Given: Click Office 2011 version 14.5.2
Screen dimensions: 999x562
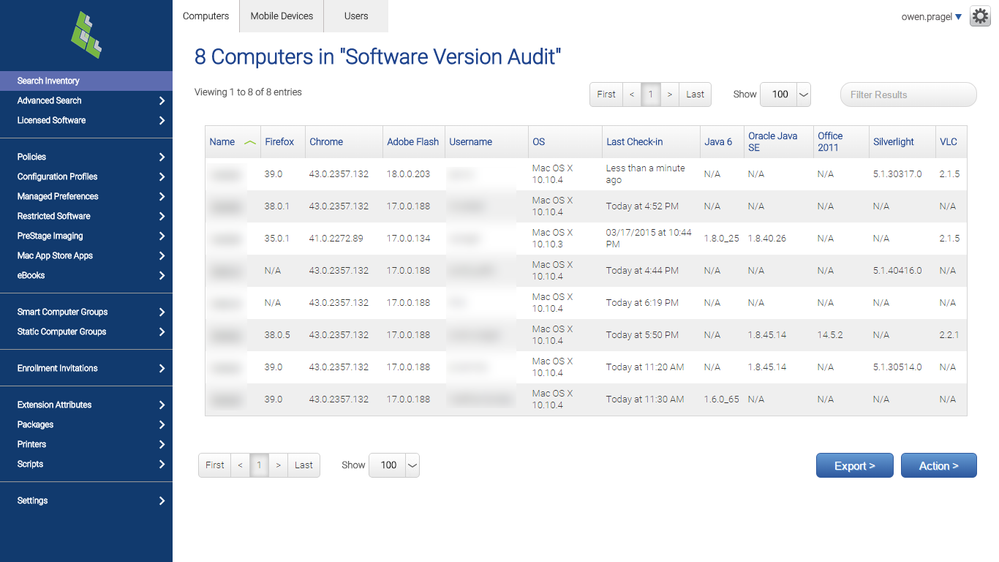Looking at the screenshot, I should click(x=830, y=335).
